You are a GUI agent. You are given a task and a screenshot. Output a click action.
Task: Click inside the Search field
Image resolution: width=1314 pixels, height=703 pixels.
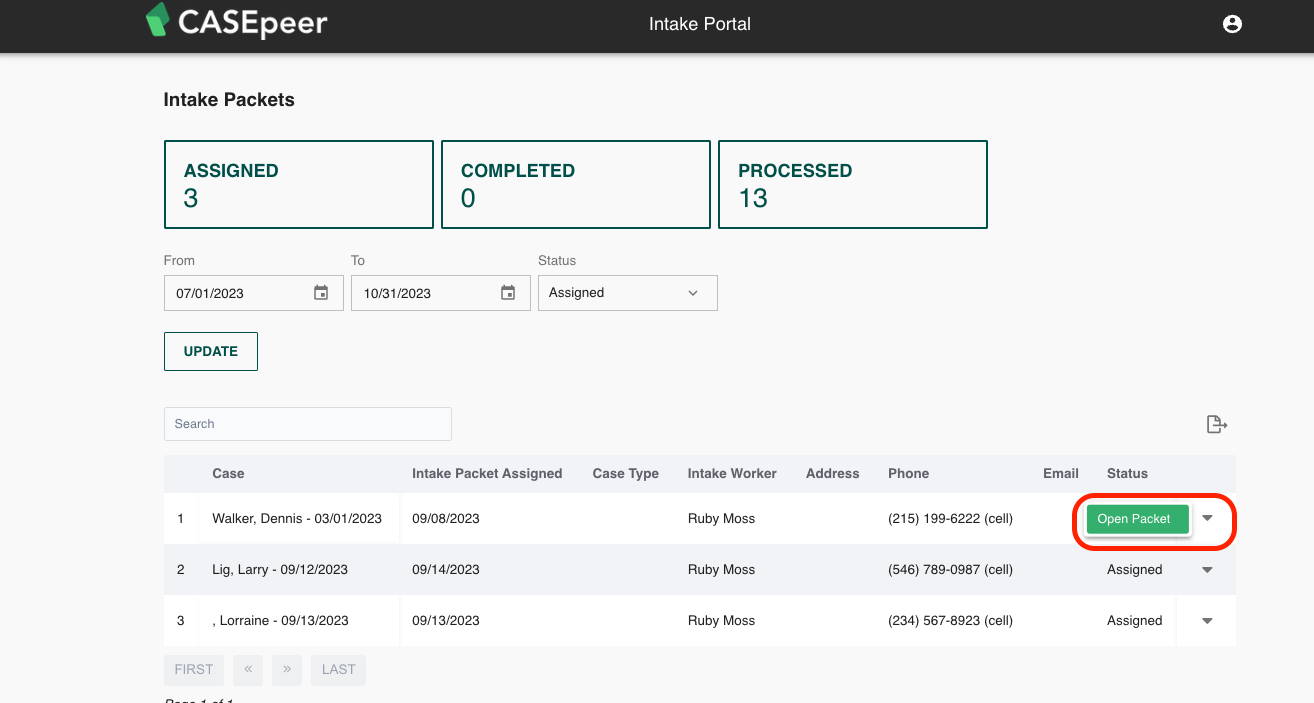click(x=307, y=423)
